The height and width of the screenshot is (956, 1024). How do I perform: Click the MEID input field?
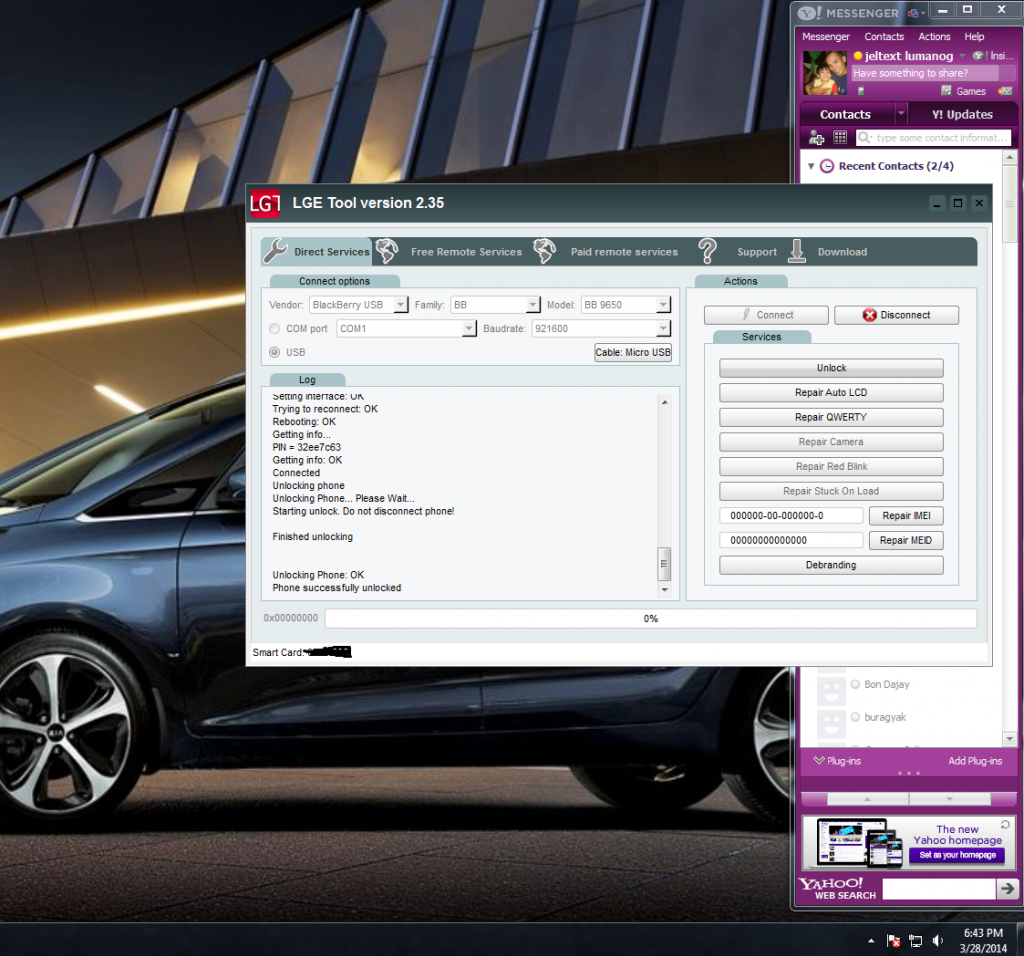click(x=792, y=540)
